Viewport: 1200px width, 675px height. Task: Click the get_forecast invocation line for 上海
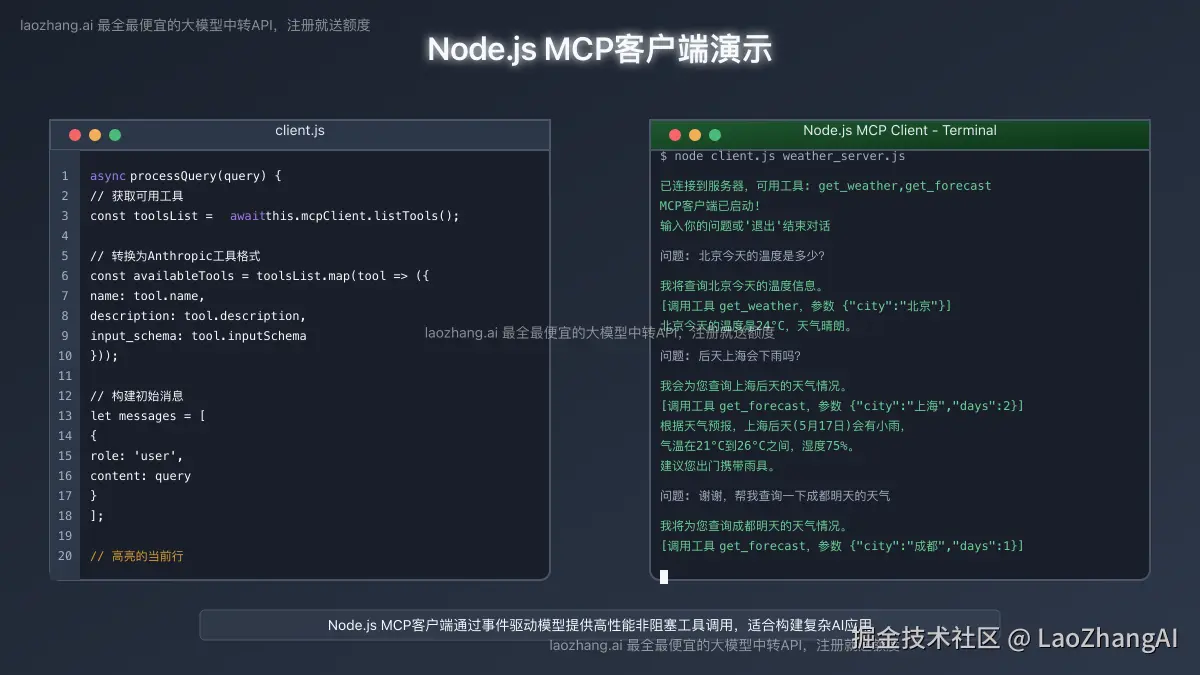840,405
